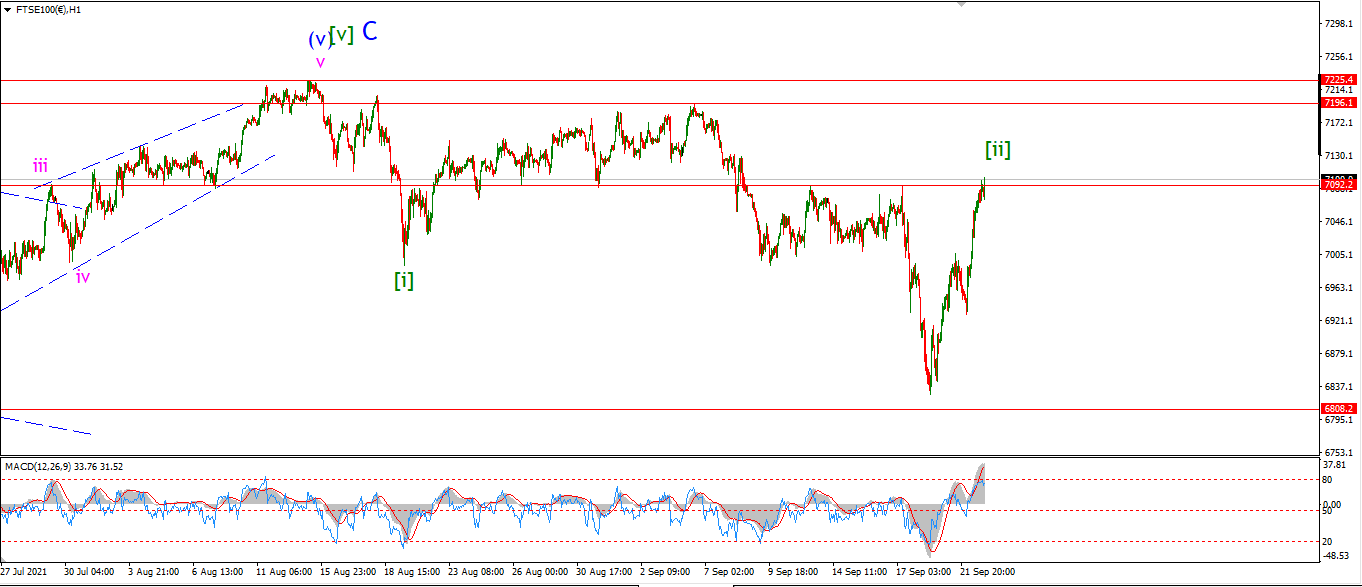
Task: Click the 7092.2 red price level tag
Action: pos(1338,185)
